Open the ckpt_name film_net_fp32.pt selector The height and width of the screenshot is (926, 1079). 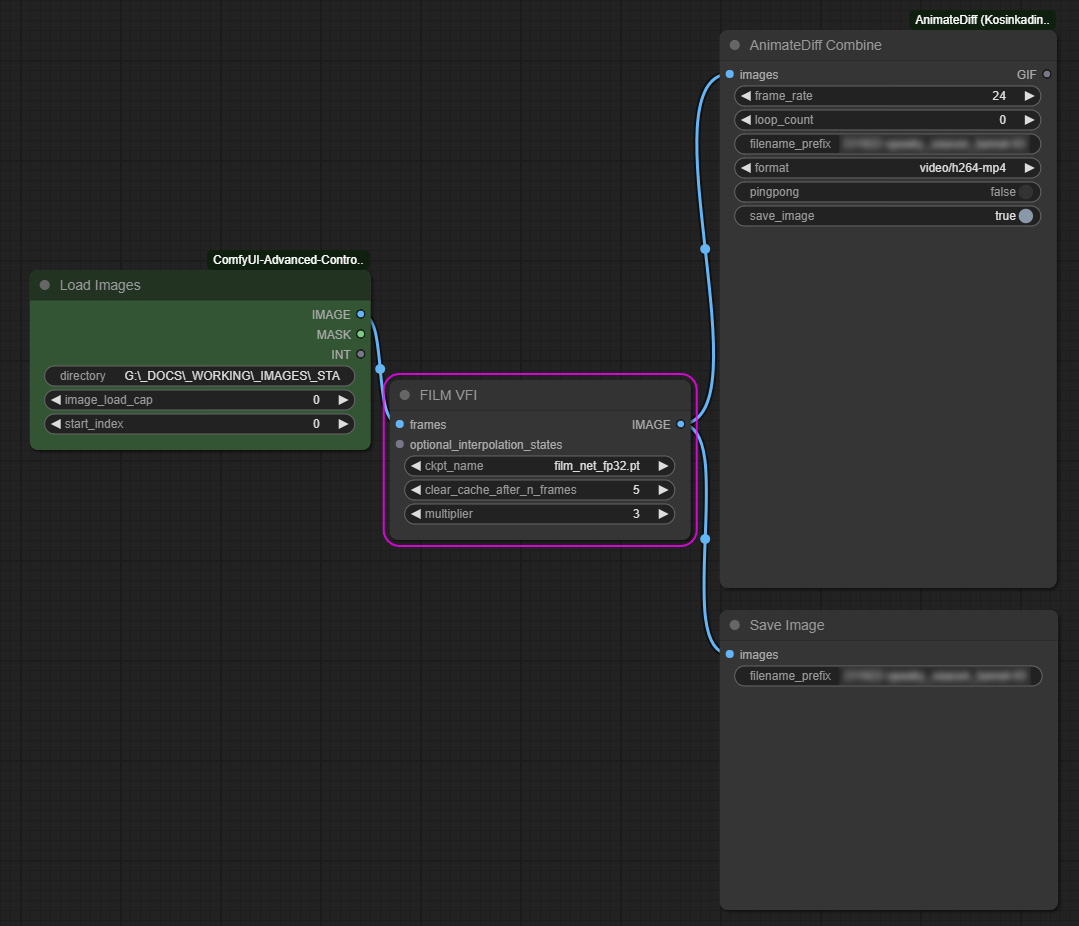pyautogui.click(x=540, y=466)
